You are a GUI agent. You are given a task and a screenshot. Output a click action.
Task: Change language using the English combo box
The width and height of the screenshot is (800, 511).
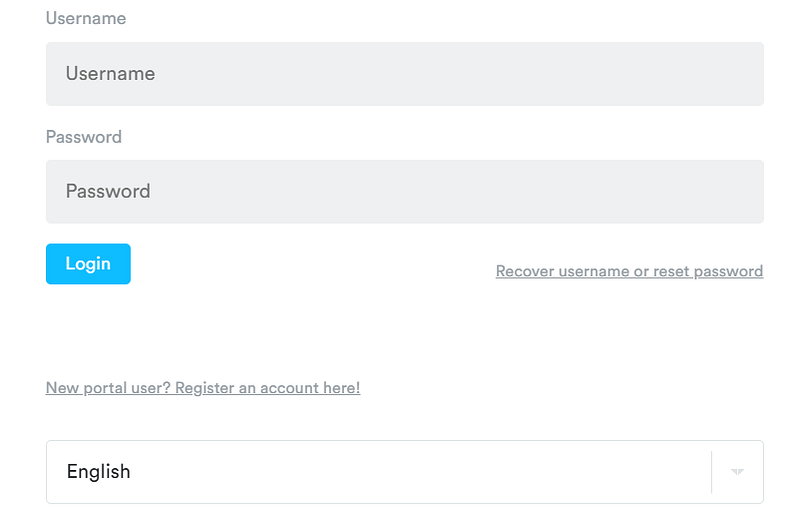coord(405,472)
